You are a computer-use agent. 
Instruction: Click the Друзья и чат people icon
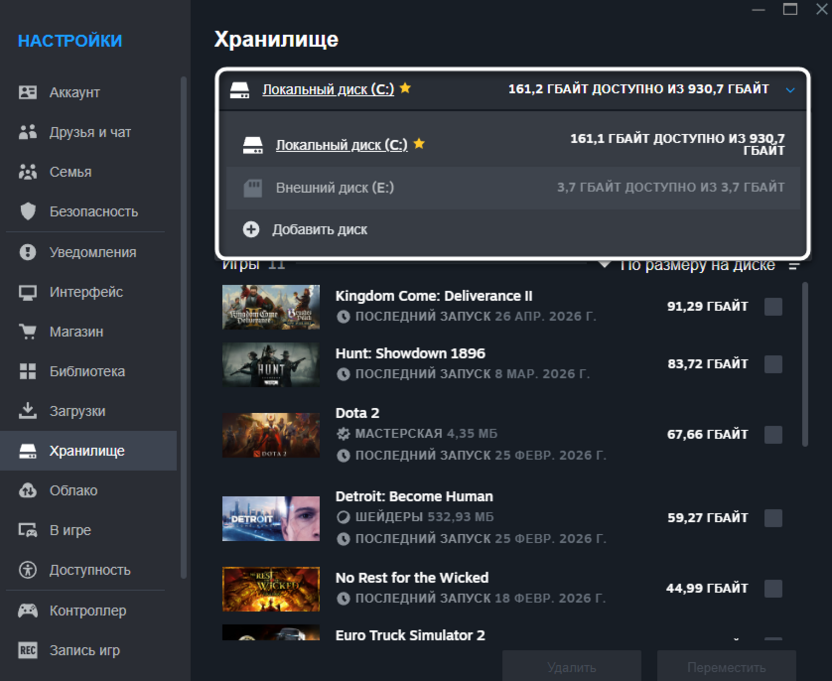pos(28,132)
